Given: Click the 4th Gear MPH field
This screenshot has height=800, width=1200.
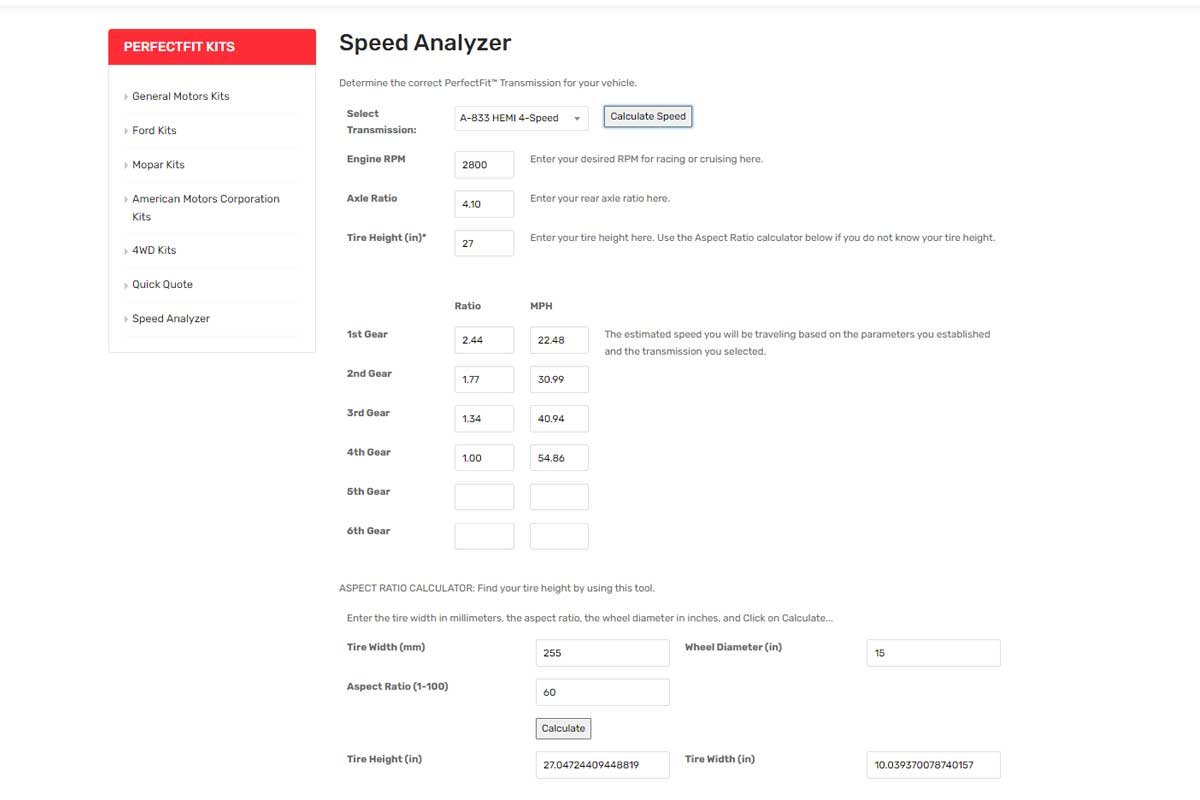Looking at the screenshot, I should tap(559, 458).
